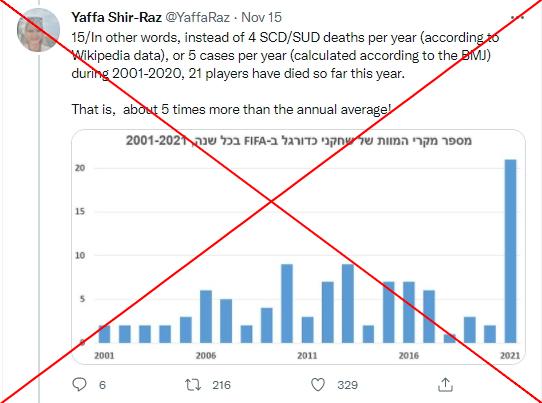Click the 216 retweet count
The image size is (542, 403).
pyautogui.click(x=221, y=385)
